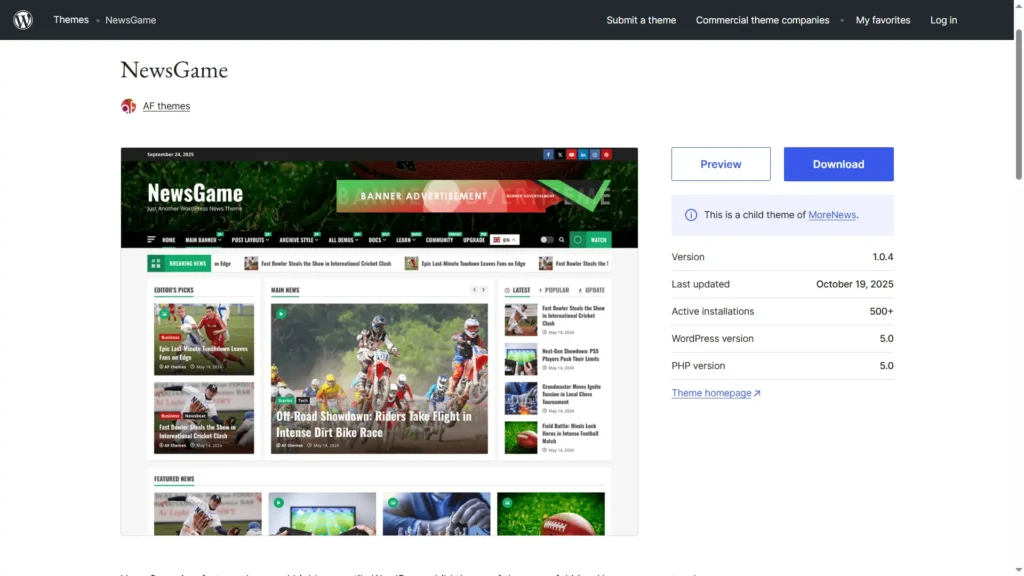Click the version number 1.0.4

point(882,257)
